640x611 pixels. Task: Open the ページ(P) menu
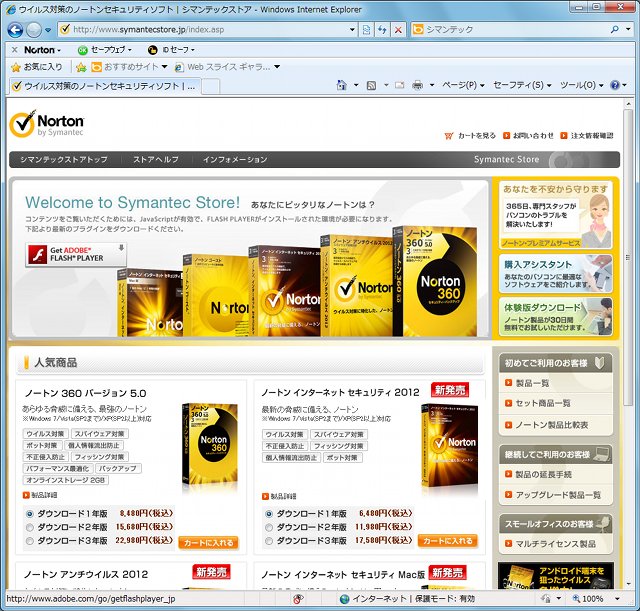point(463,85)
